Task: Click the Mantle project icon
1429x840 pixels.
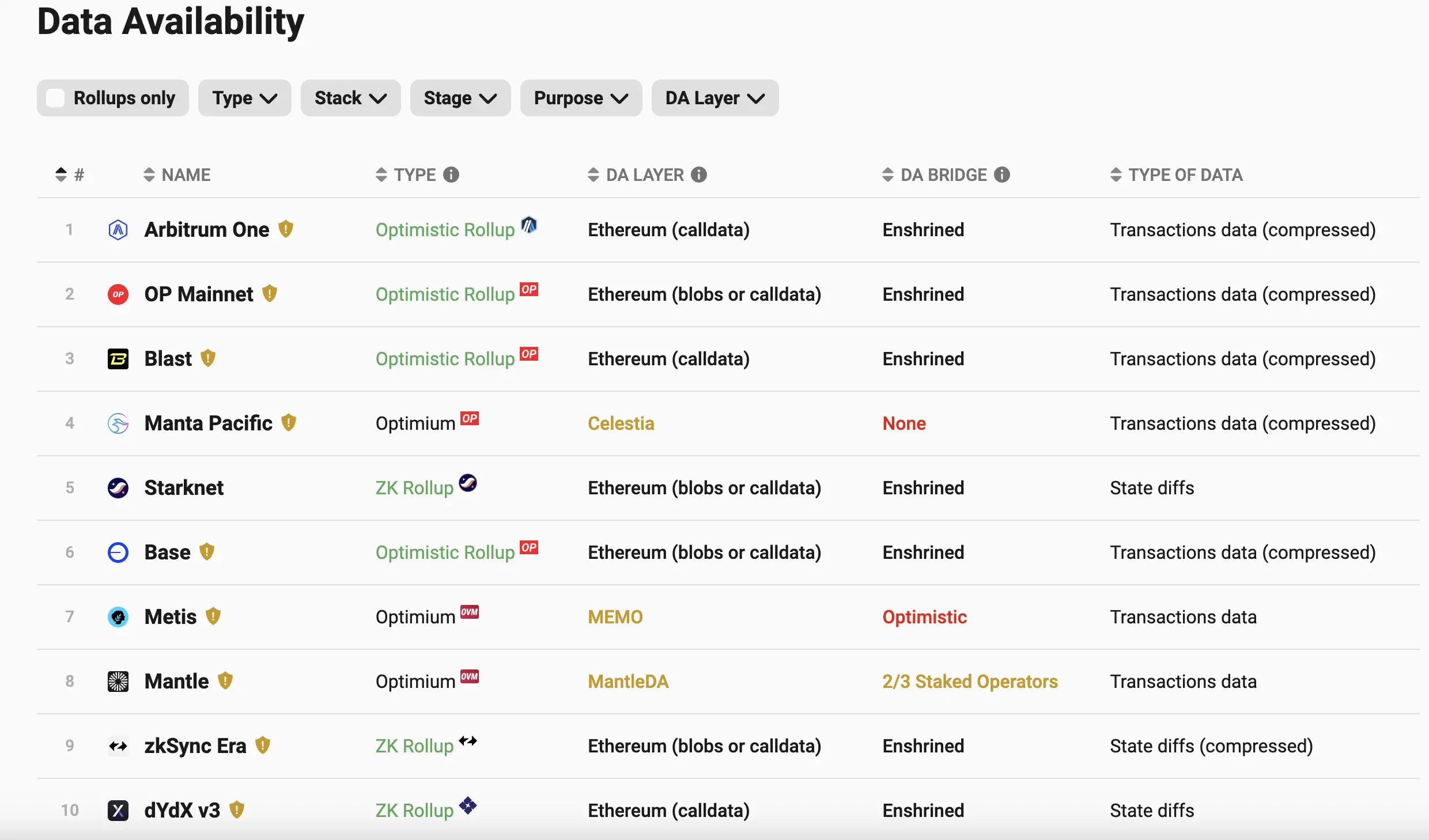Action: coord(118,681)
